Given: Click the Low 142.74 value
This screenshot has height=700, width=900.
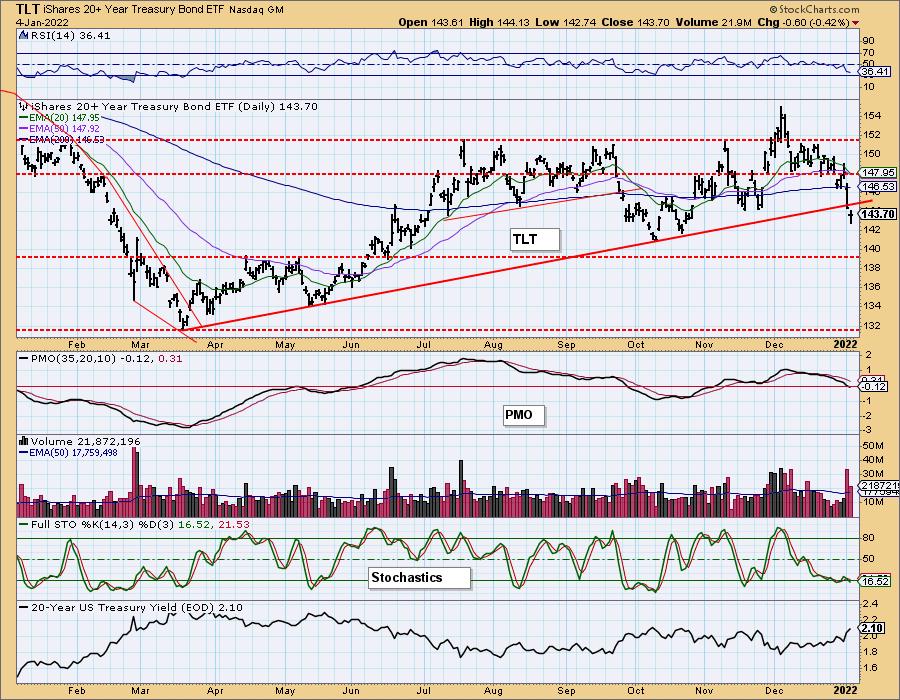Looking at the screenshot, I should click(566, 22).
